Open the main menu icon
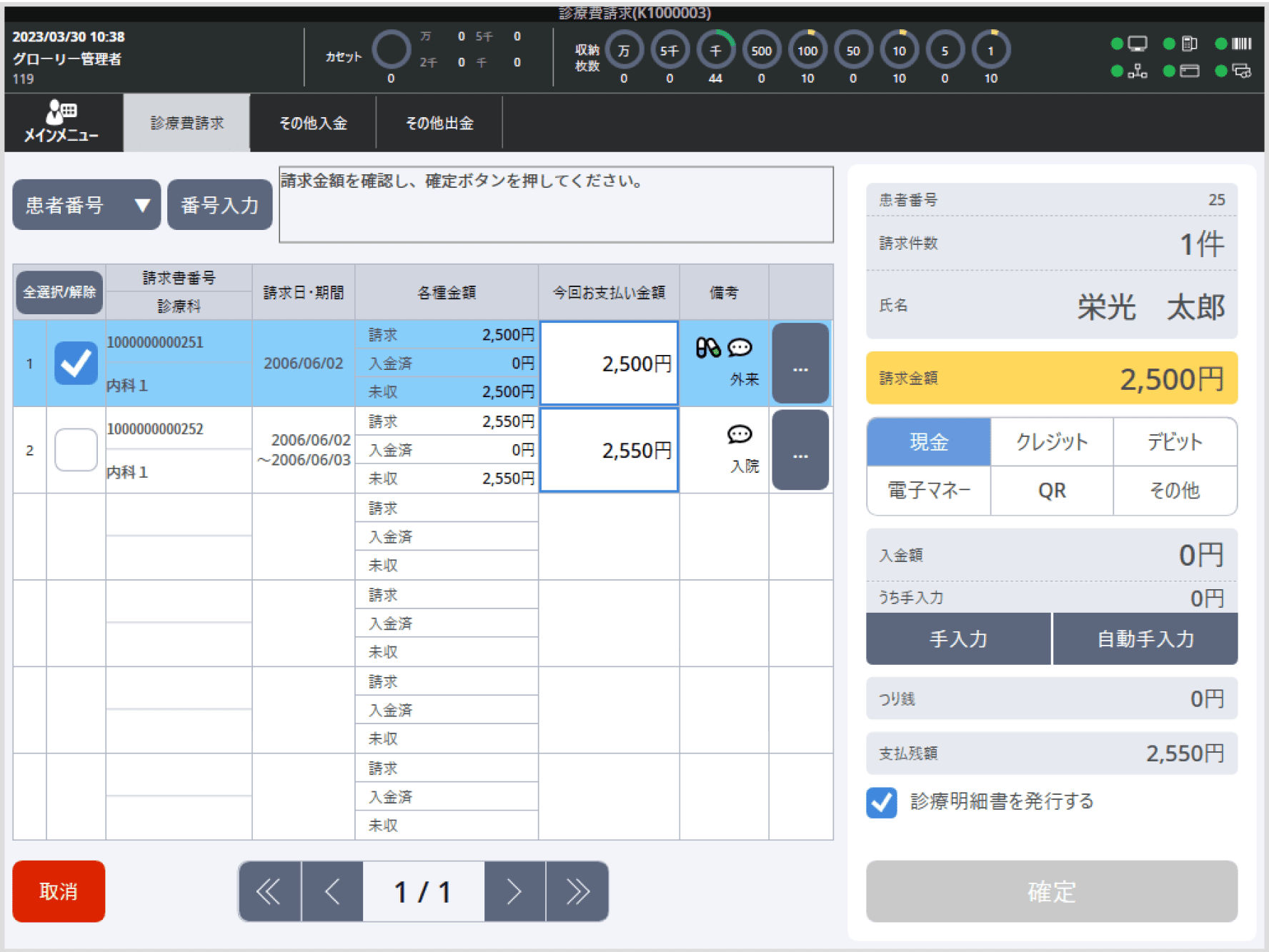Image resolution: width=1269 pixels, height=952 pixels. pos(61,122)
